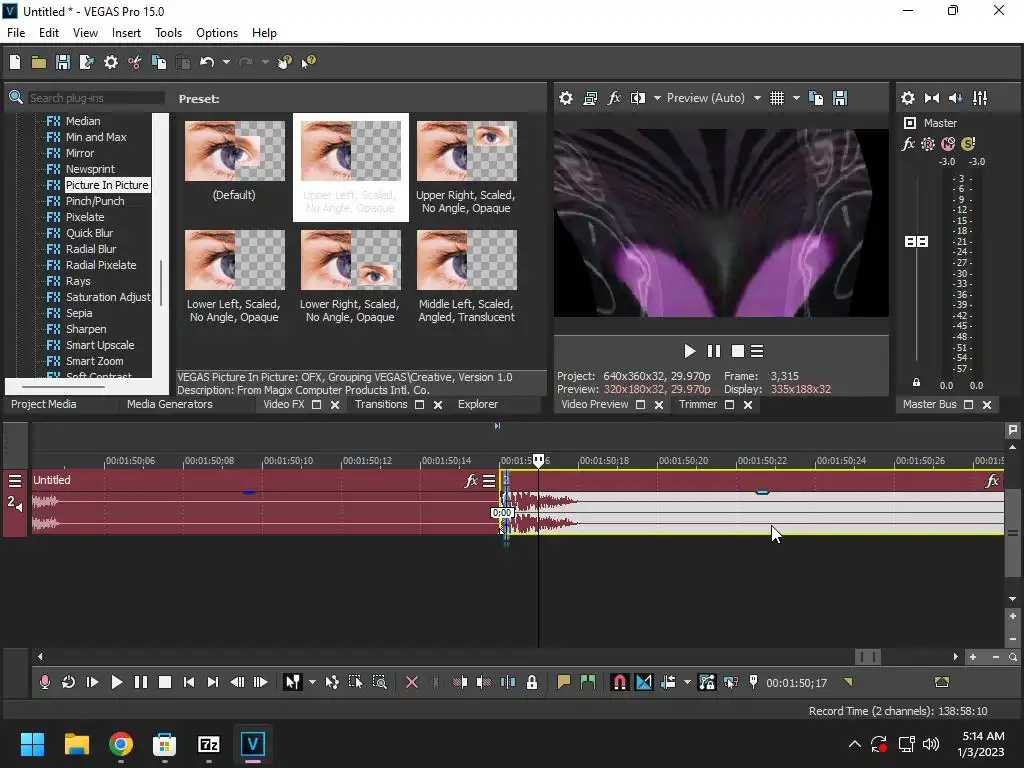Copy selection using main toolbar copy icon
The height and width of the screenshot is (768, 1024).
[159, 62]
